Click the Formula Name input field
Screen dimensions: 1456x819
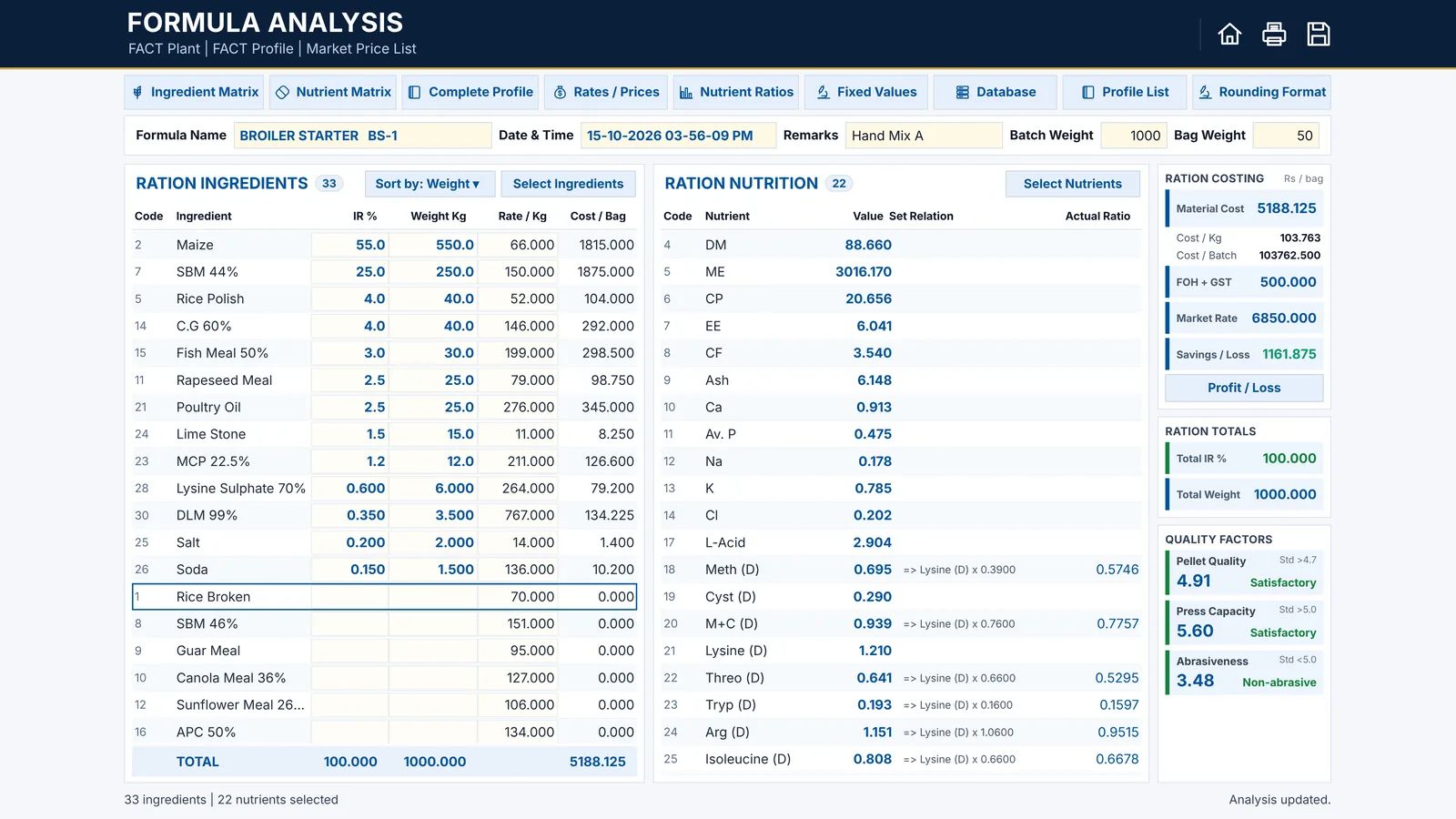(x=362, y=136)
